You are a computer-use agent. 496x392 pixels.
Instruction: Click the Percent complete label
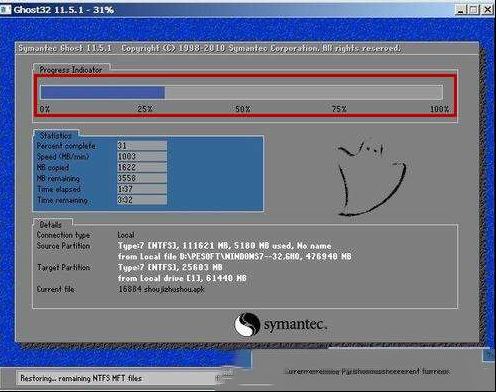tap(66, 146)
